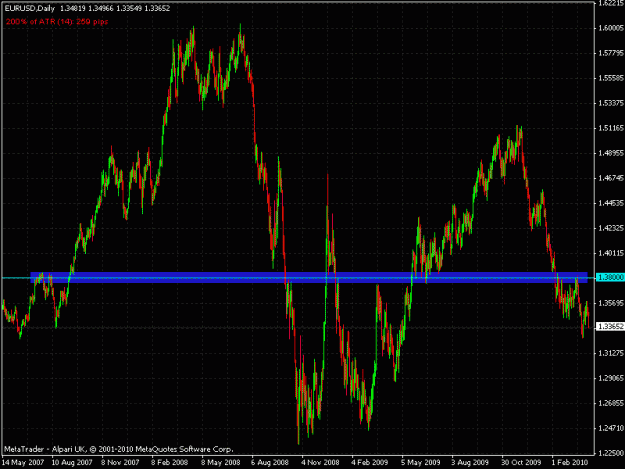Click the 1.60005 price axis label
This screenshot has height=469, width=625.
tap(611, 28)
